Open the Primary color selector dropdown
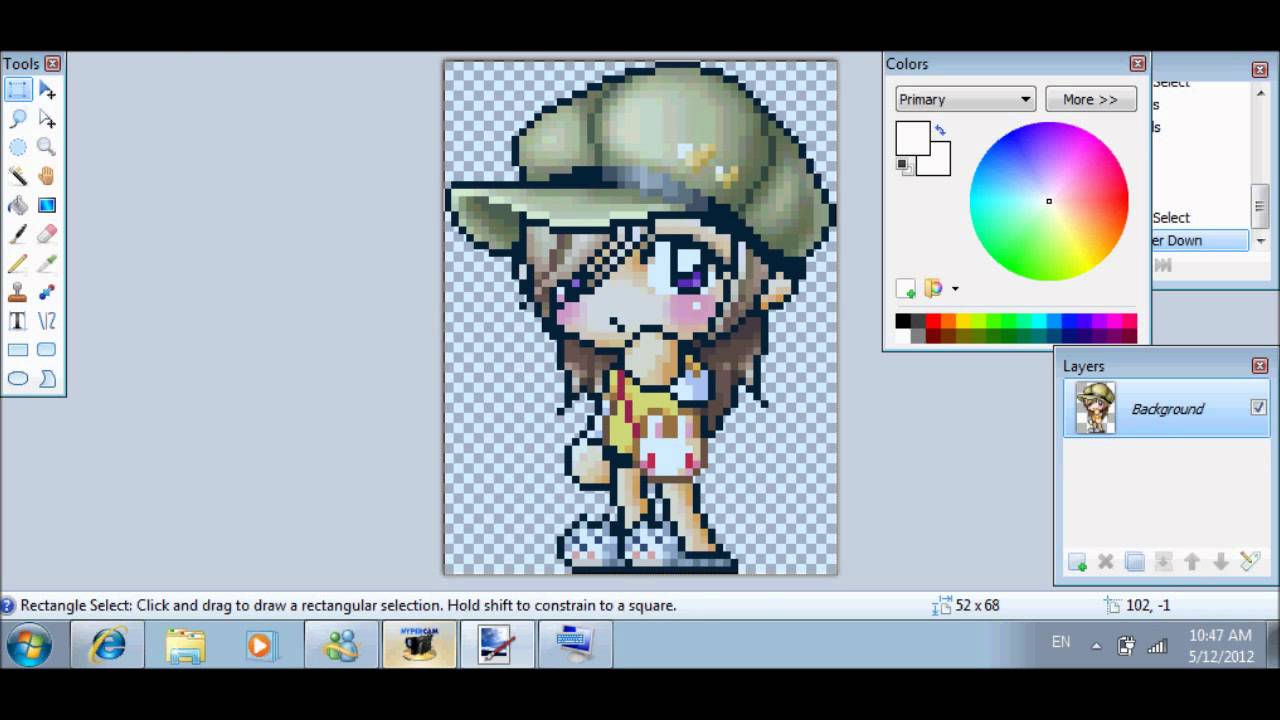This screenshot has height=720, width=1280. (965, 99)
